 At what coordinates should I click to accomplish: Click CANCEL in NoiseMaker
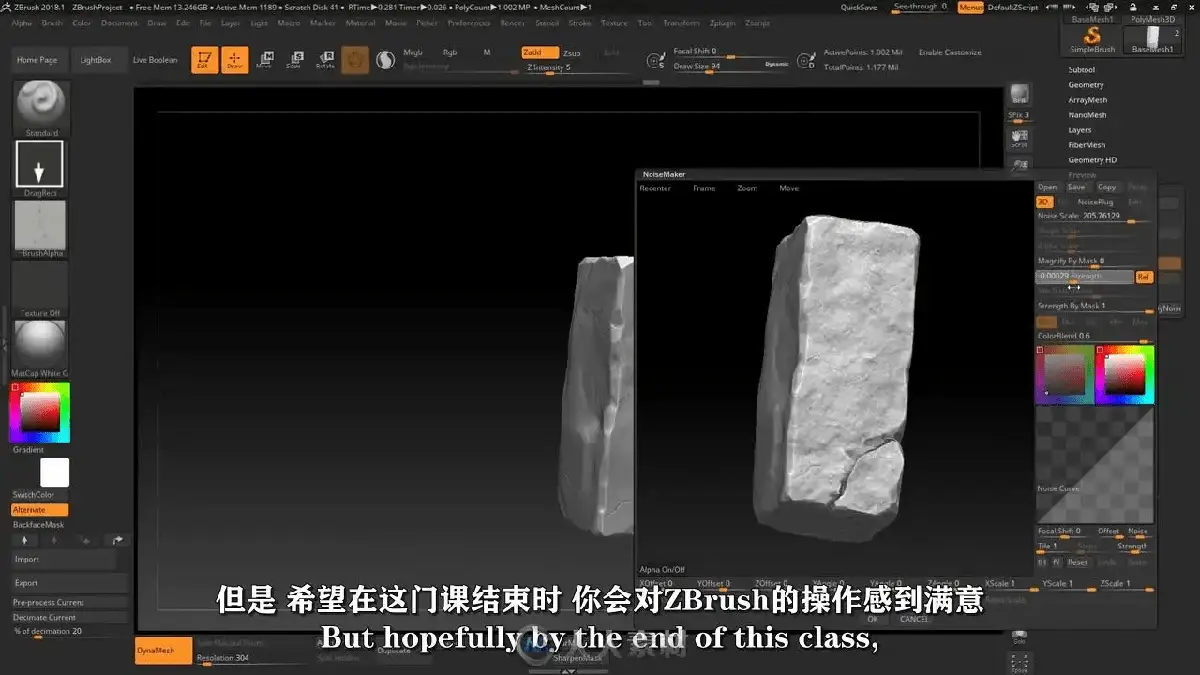[x=914, y=619]
